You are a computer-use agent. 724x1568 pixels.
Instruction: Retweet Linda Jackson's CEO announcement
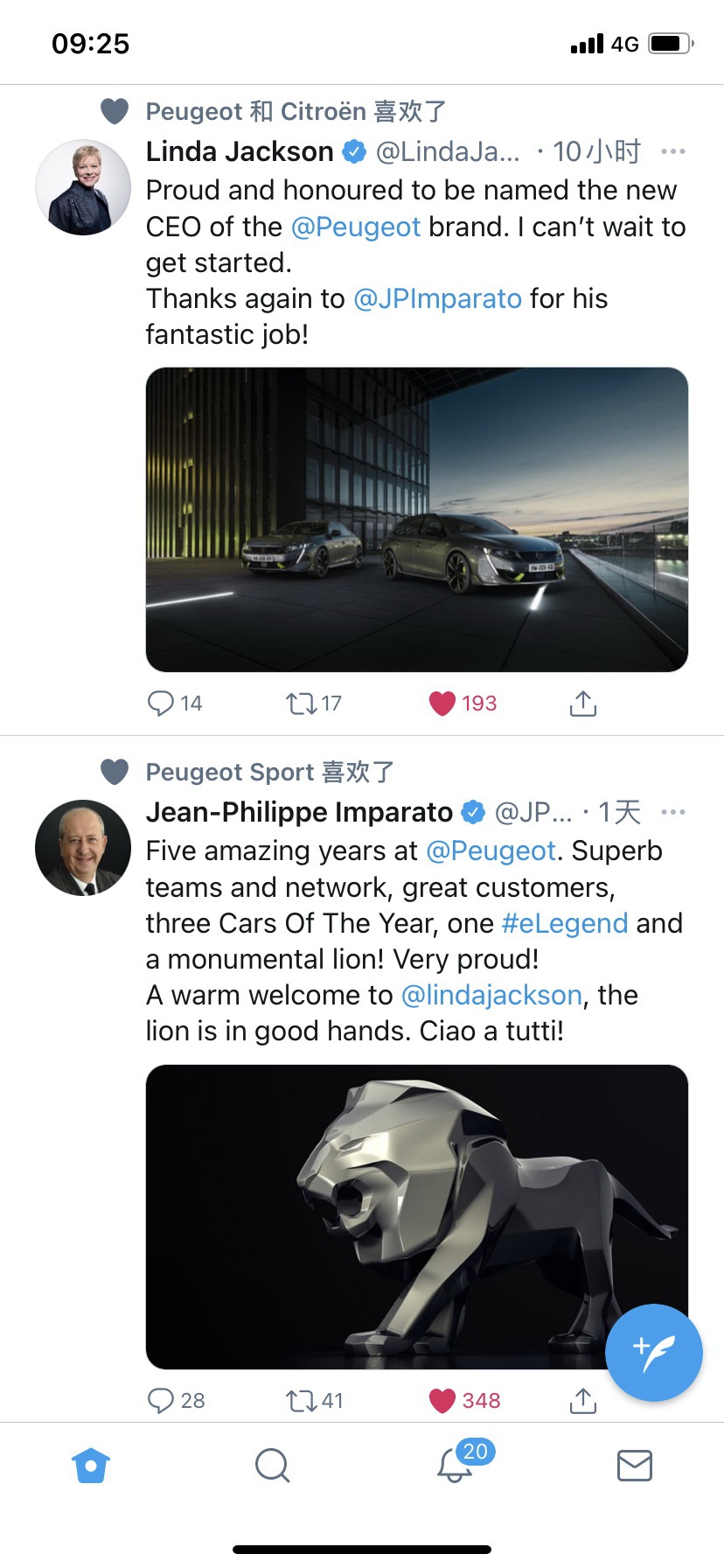(302, 703)
